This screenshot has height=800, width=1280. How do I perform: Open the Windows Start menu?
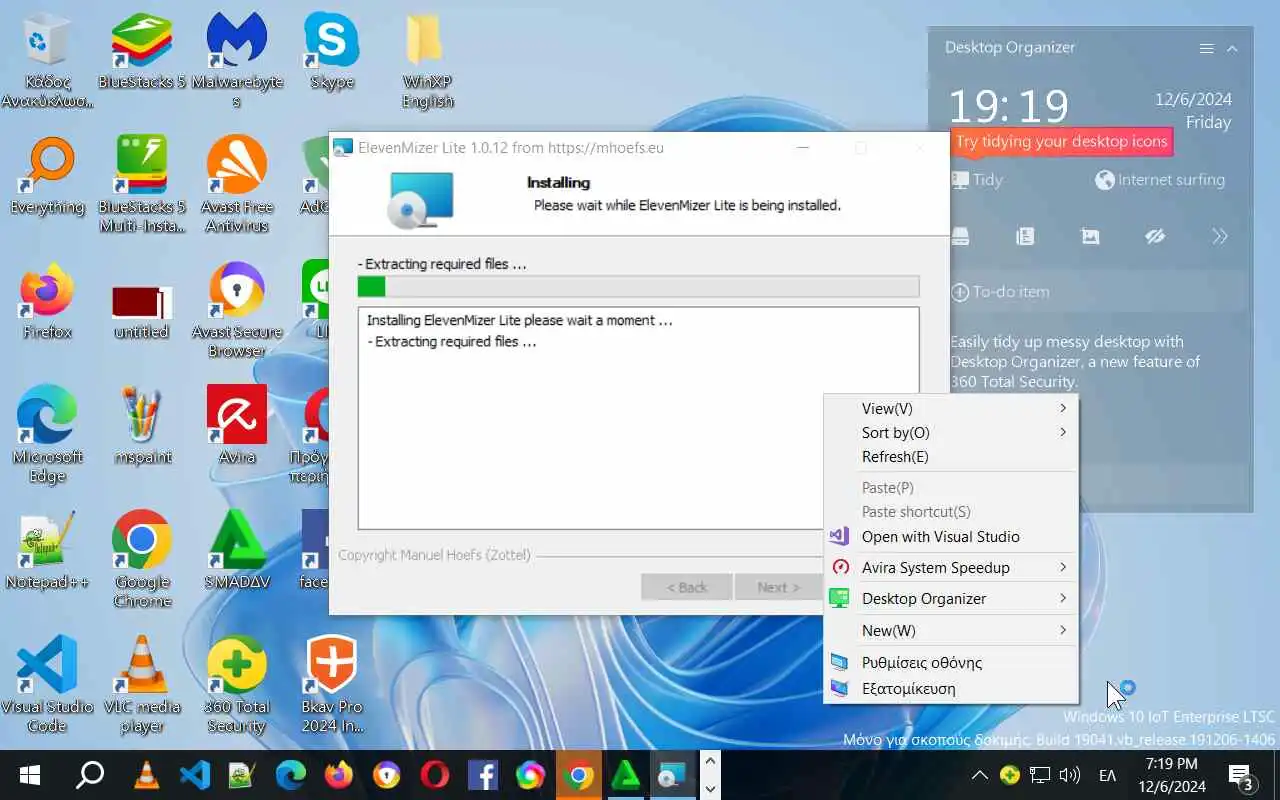coord(29,775)
